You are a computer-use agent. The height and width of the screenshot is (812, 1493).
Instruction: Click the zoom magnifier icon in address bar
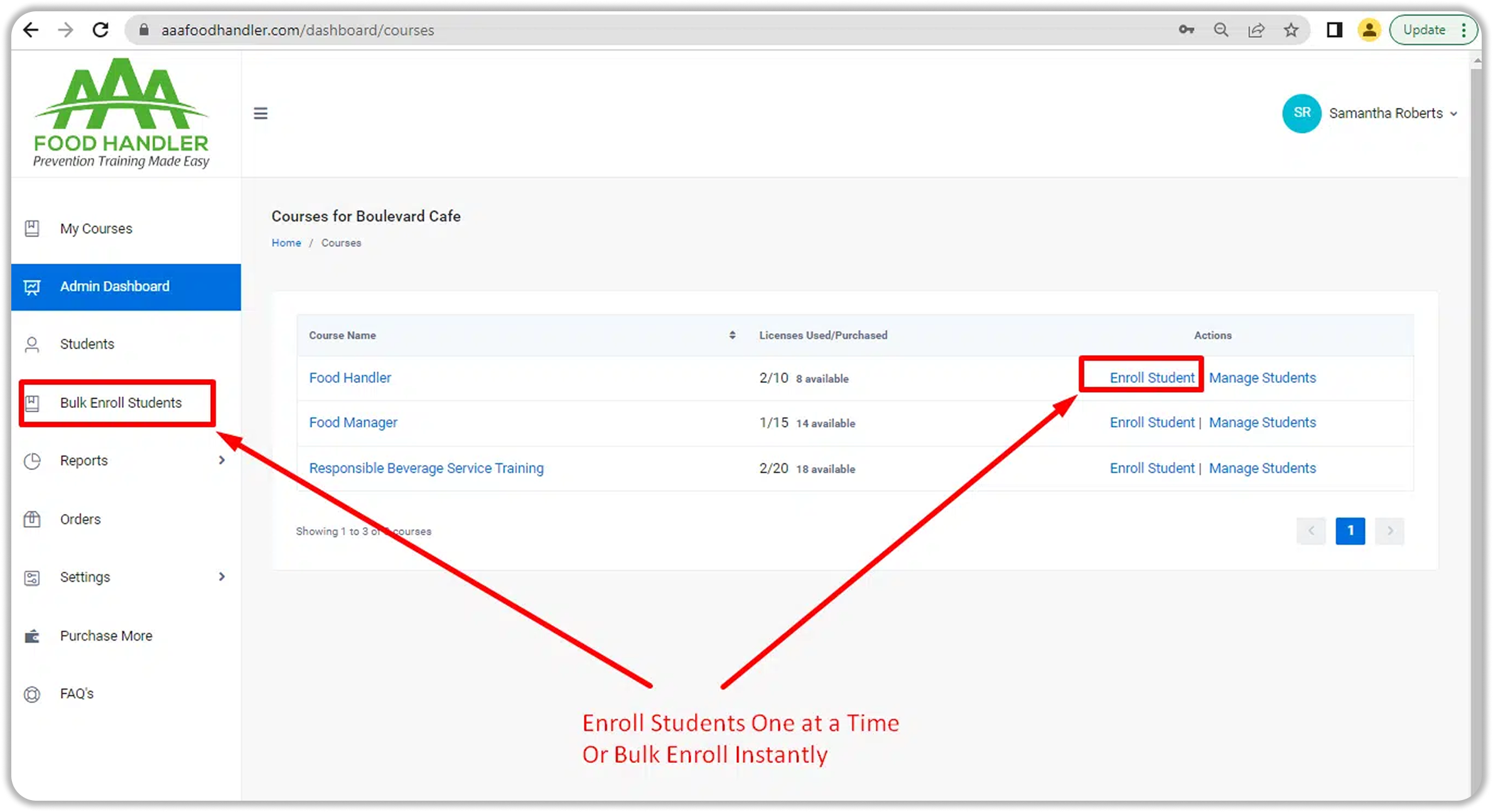click(1221, 29)
